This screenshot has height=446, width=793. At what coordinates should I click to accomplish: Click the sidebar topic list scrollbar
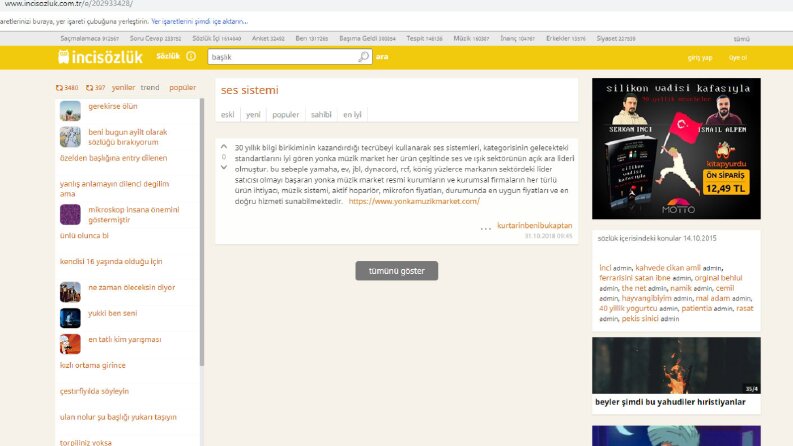pyautogui.click(x=202, y=232)
